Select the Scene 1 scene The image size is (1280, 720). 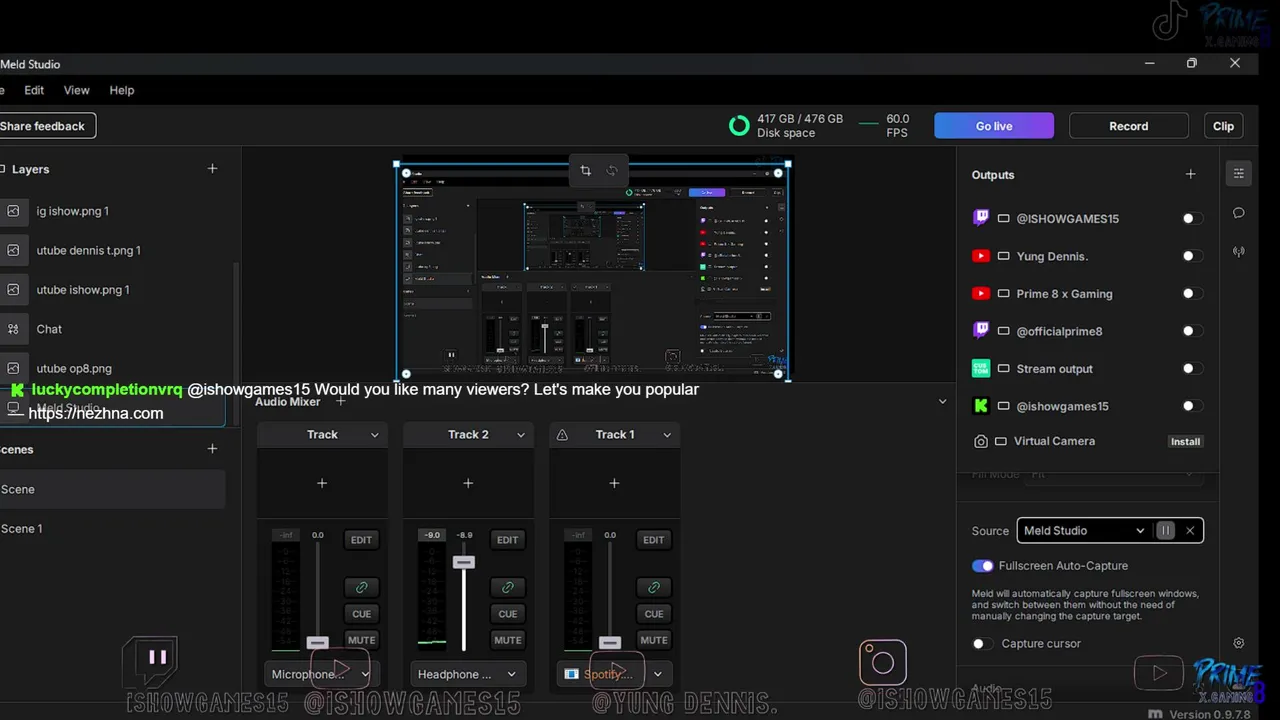coord(112,529)
